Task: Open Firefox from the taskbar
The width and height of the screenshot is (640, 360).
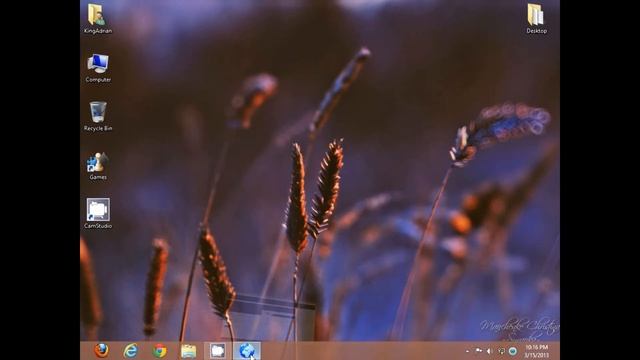Action: (101, 351)
